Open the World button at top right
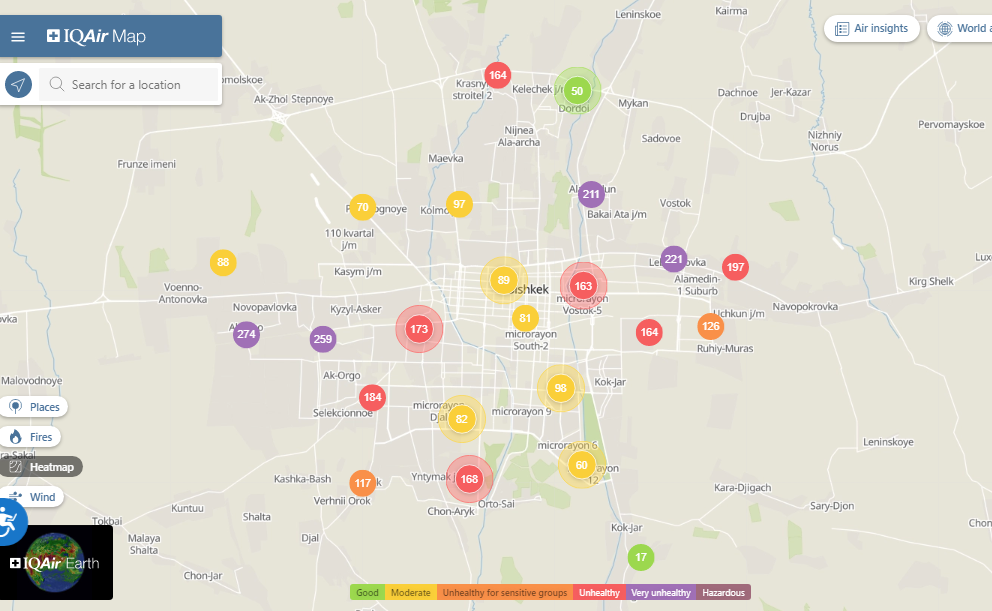This screenshot has height=611, width=992. (x=961, y=29)
